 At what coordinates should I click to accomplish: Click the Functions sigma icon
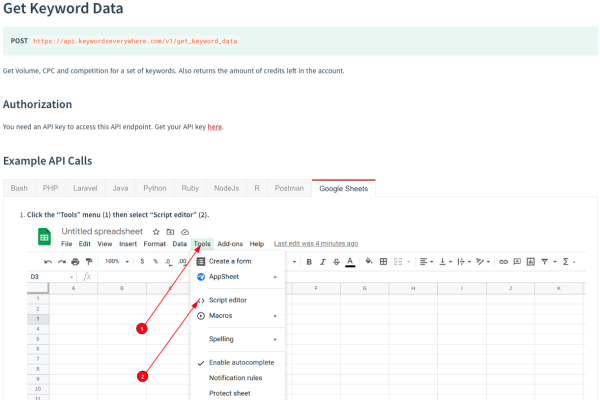(566, 262)
